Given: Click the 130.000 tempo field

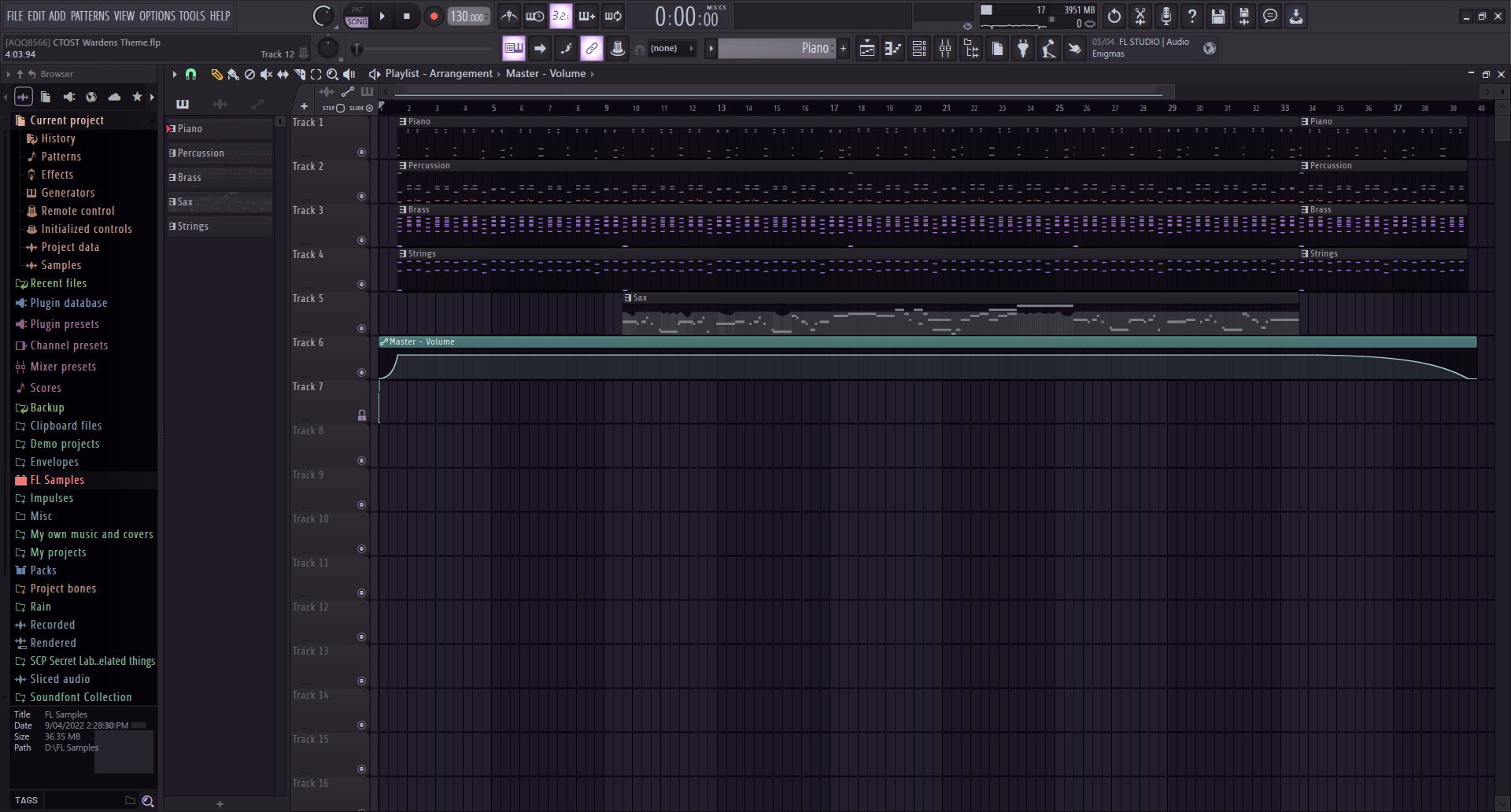Looking at the screenshot, I should point(469,16).
